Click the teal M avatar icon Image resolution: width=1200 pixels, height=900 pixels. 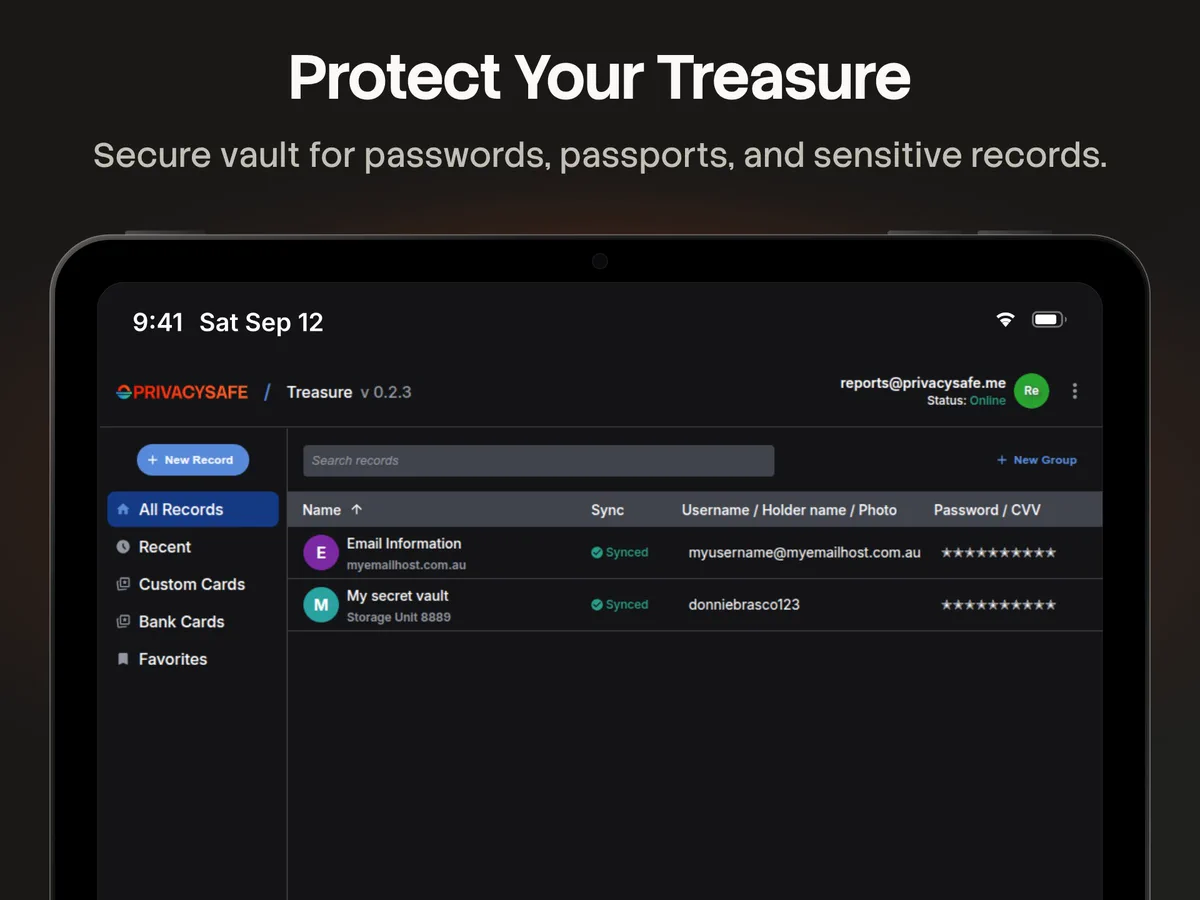pos(321,605)
